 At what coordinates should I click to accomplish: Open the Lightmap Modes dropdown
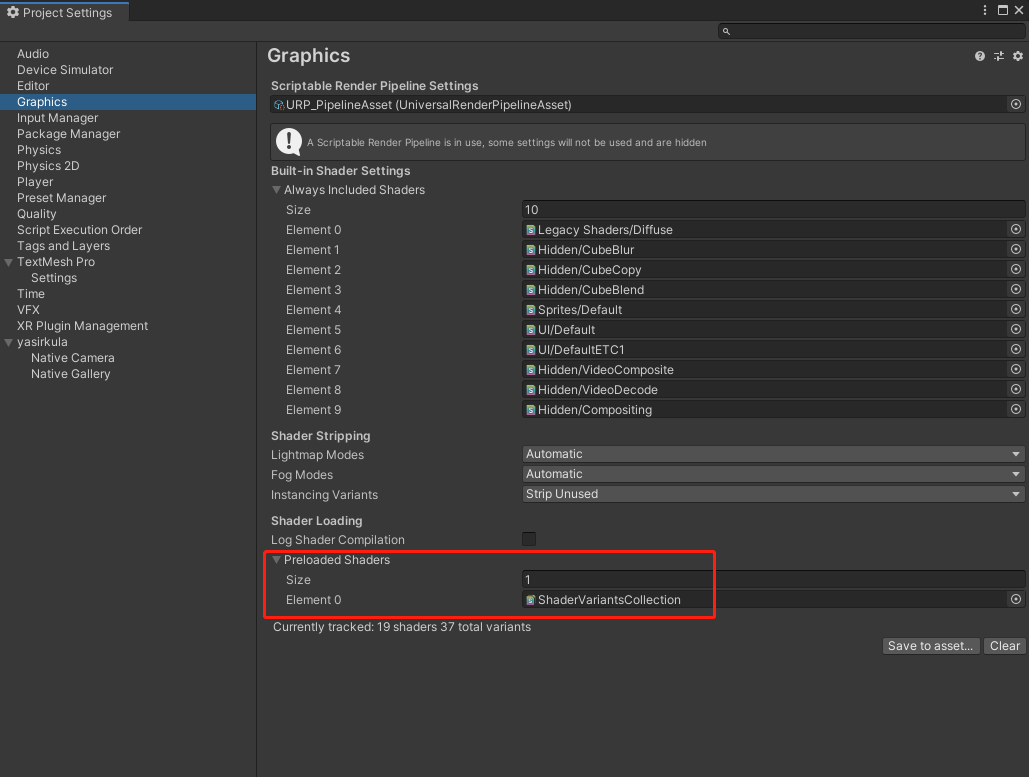[773, 454]
